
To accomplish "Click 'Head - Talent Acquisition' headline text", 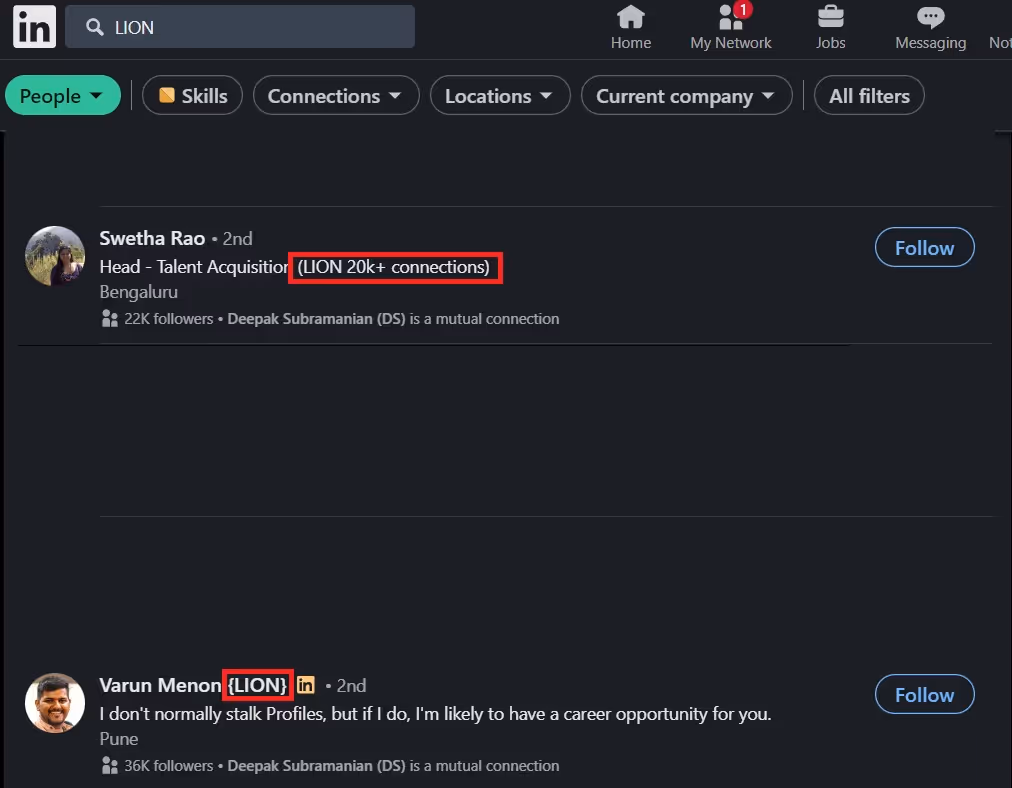I will 194,267.
